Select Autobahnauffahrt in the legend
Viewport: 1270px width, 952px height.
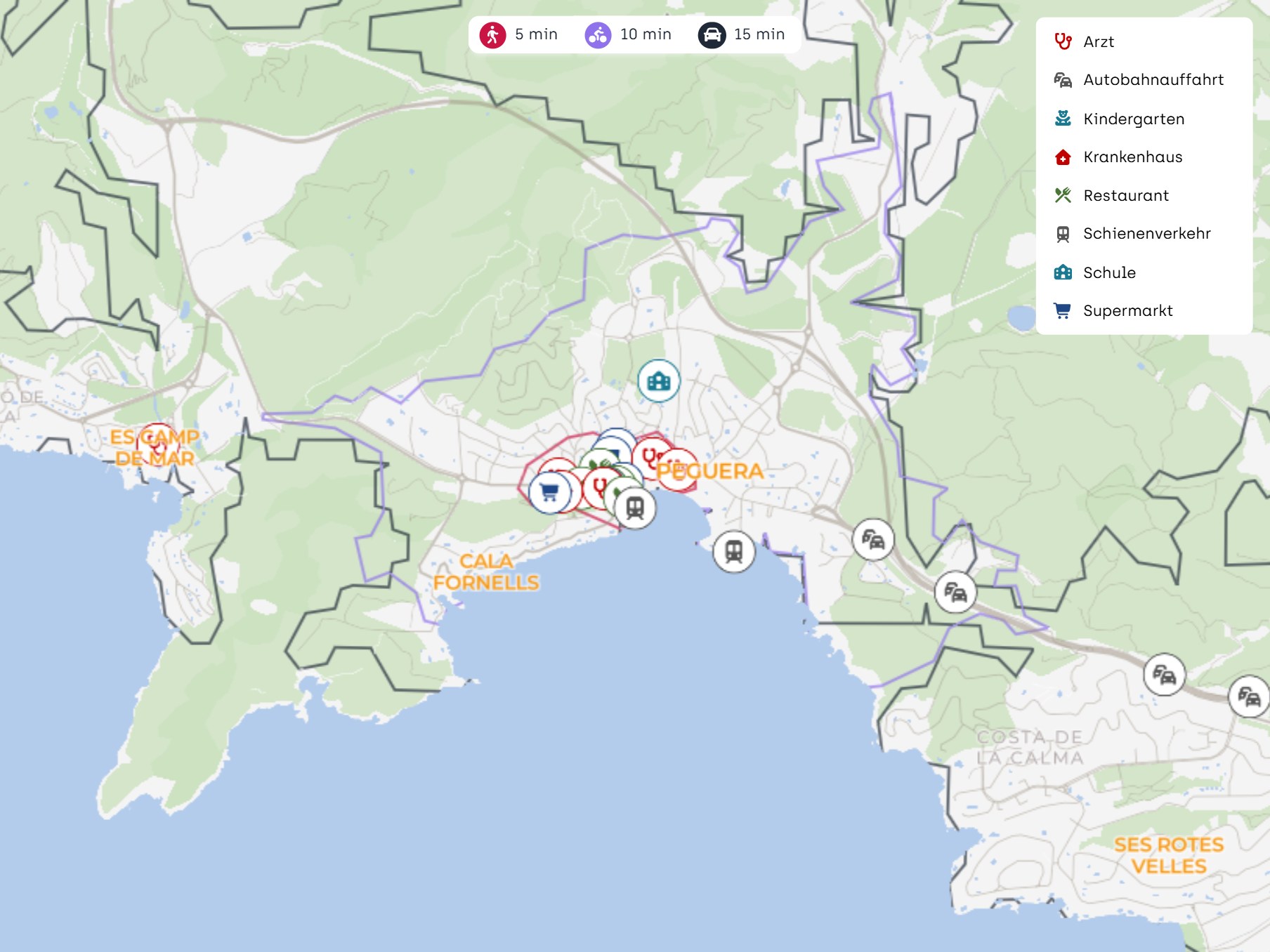point(1153,80)
